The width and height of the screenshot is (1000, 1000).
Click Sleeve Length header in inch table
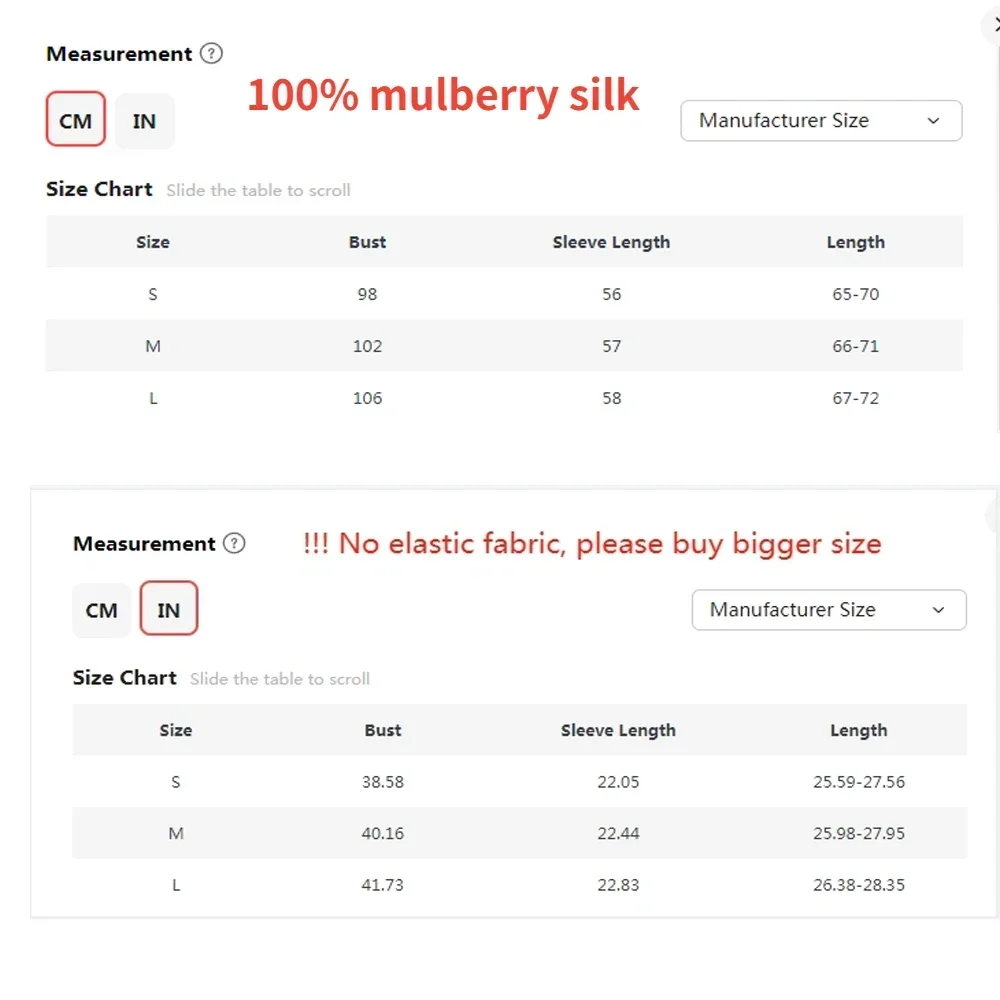click(618, 730)
